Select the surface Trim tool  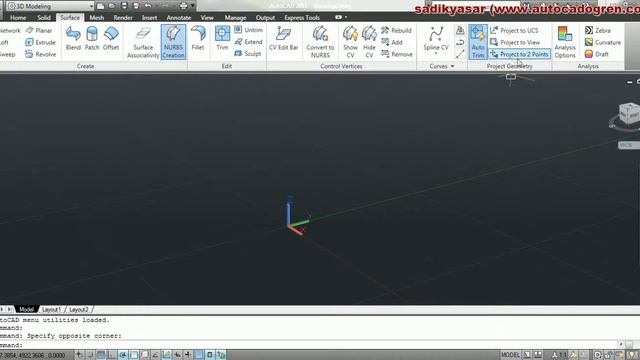click(222, 38)
